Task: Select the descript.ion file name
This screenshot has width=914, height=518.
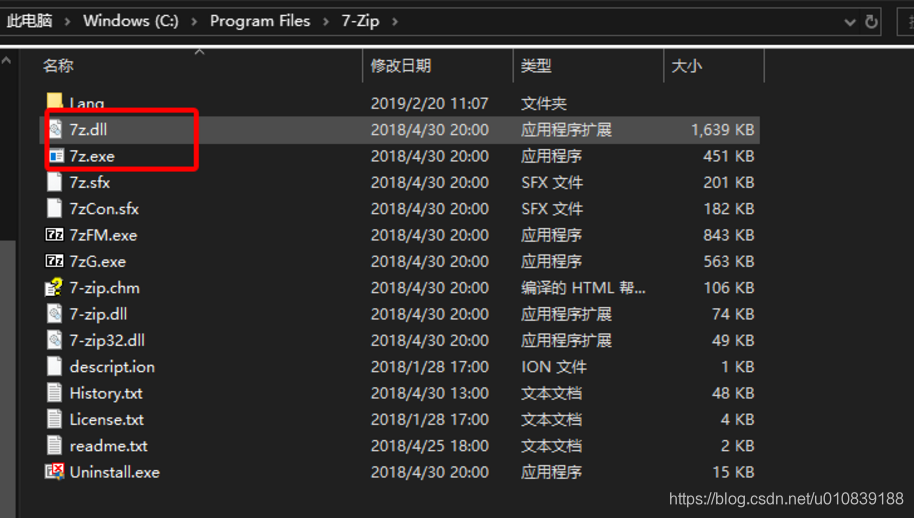Action: click(112, 367)
